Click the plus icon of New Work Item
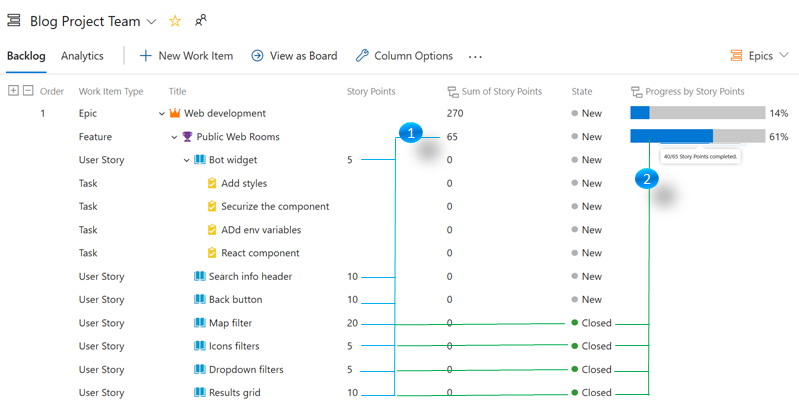Viewport: 799px width, 404px height. coord(146,56)
